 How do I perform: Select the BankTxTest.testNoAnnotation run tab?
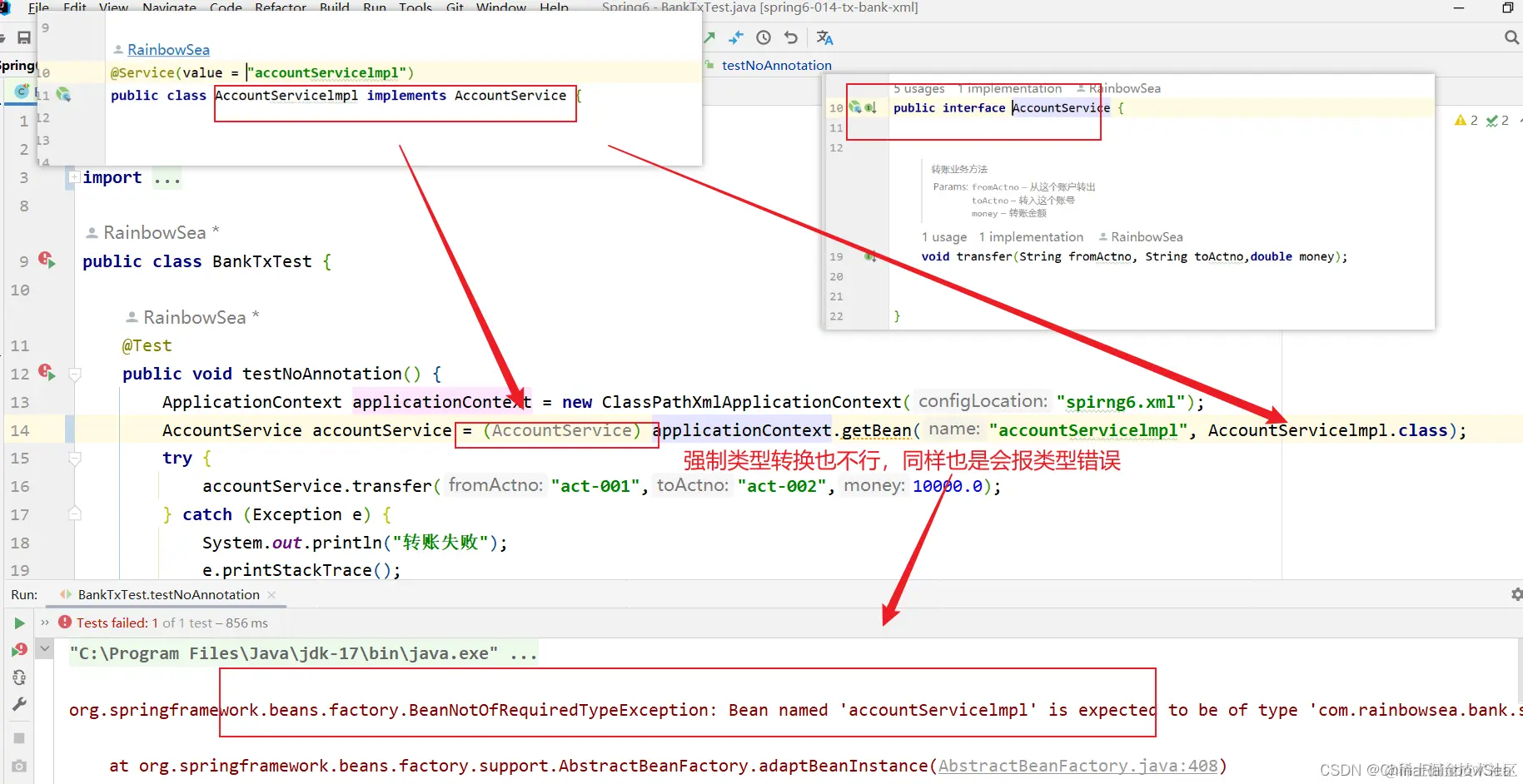point(168,594)
